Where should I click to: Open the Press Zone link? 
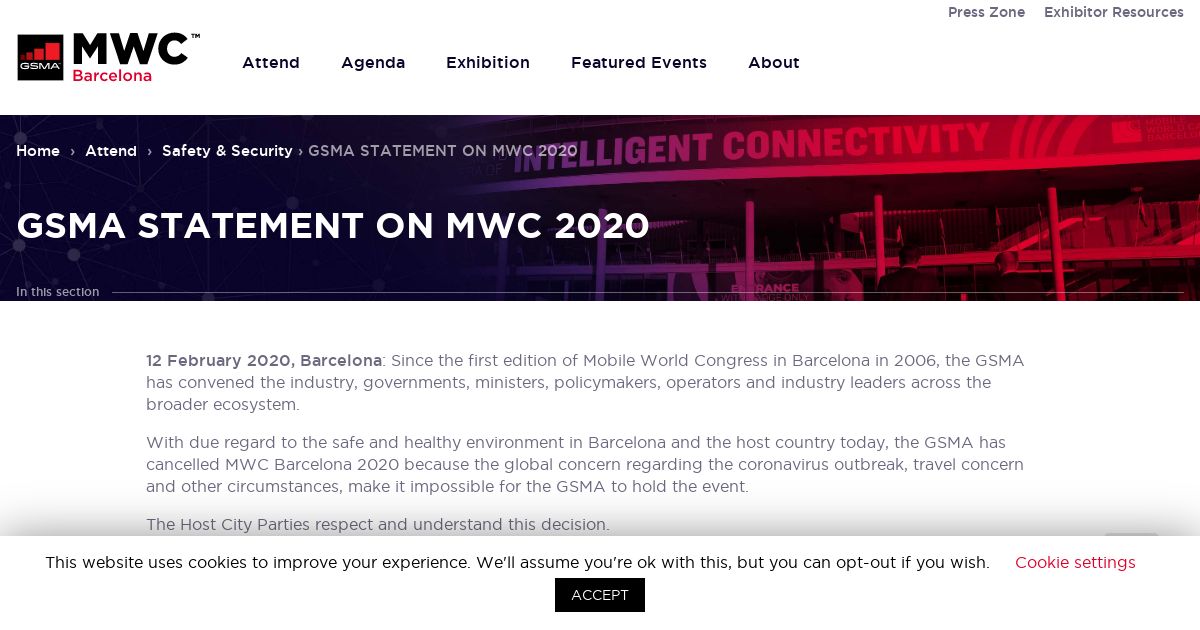click(x=987, y=12)
